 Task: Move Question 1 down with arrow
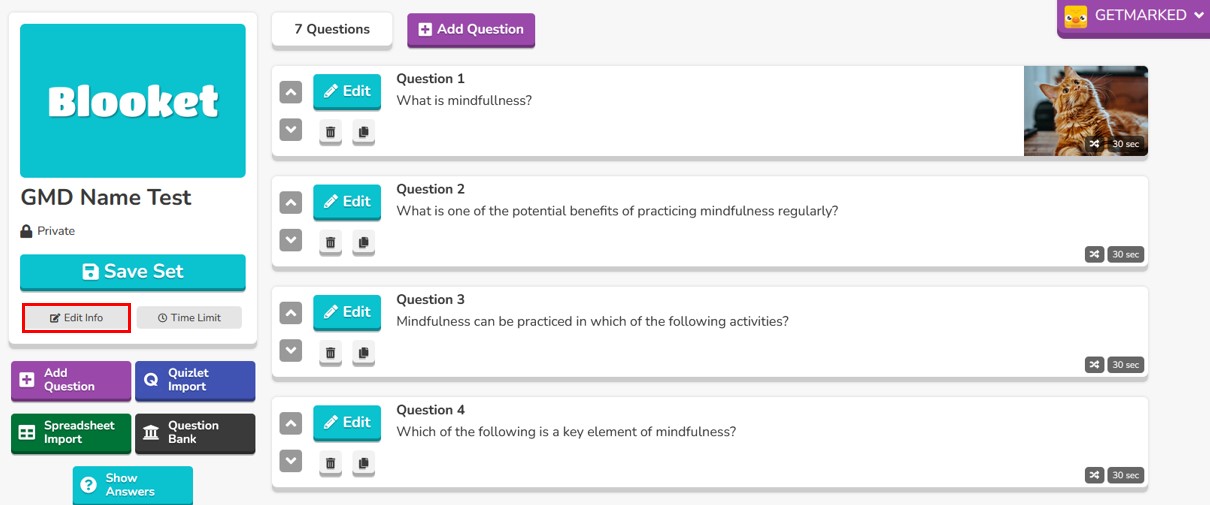pyautogui.click(x=291, y=130)
